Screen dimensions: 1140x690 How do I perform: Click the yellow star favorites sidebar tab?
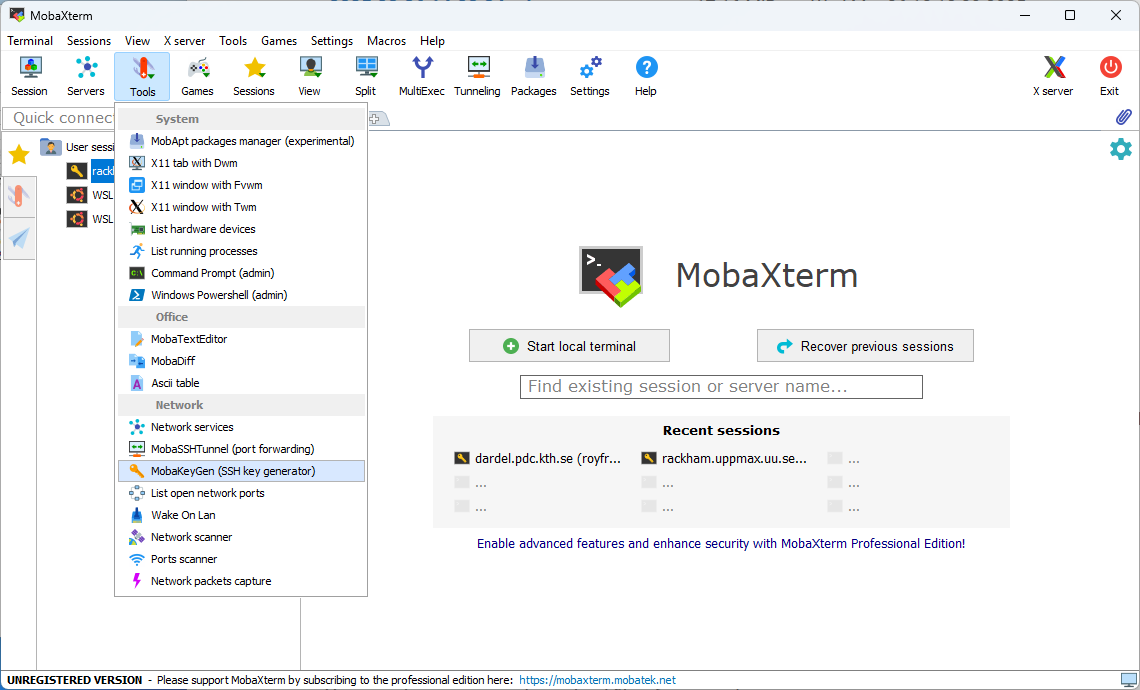point(18,154)
